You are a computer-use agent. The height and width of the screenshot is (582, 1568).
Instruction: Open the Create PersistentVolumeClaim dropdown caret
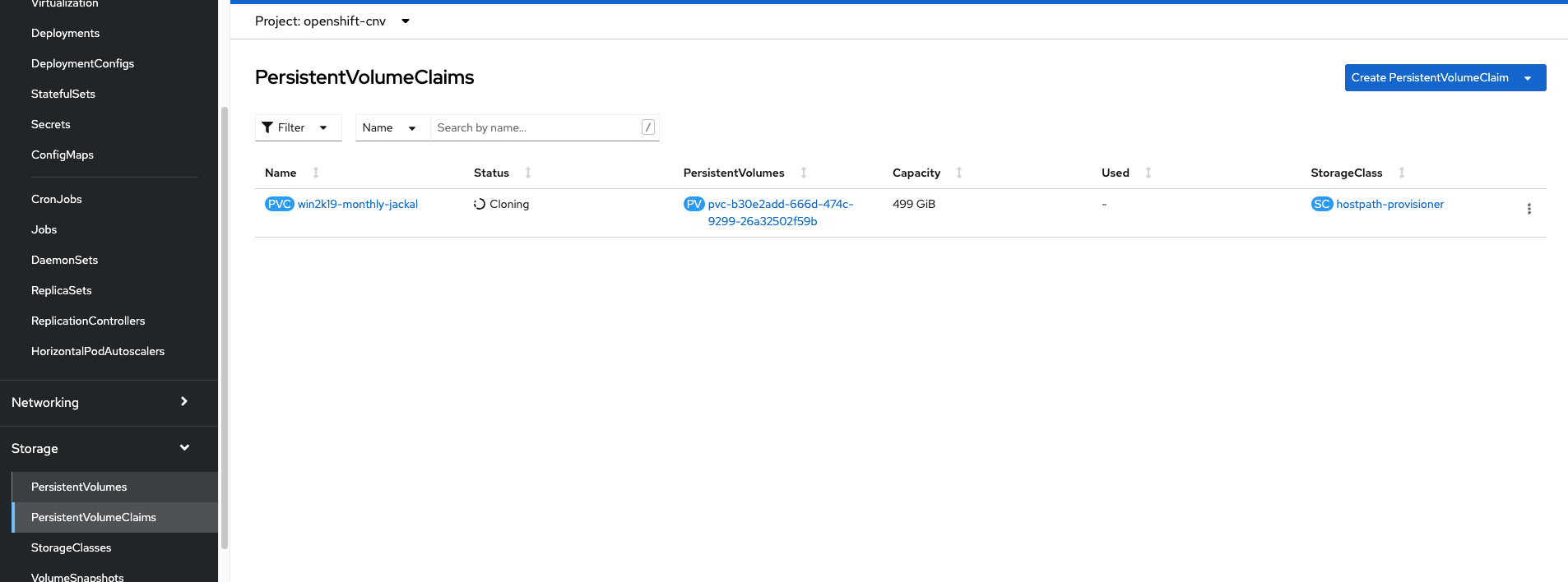pos(1528,78)
